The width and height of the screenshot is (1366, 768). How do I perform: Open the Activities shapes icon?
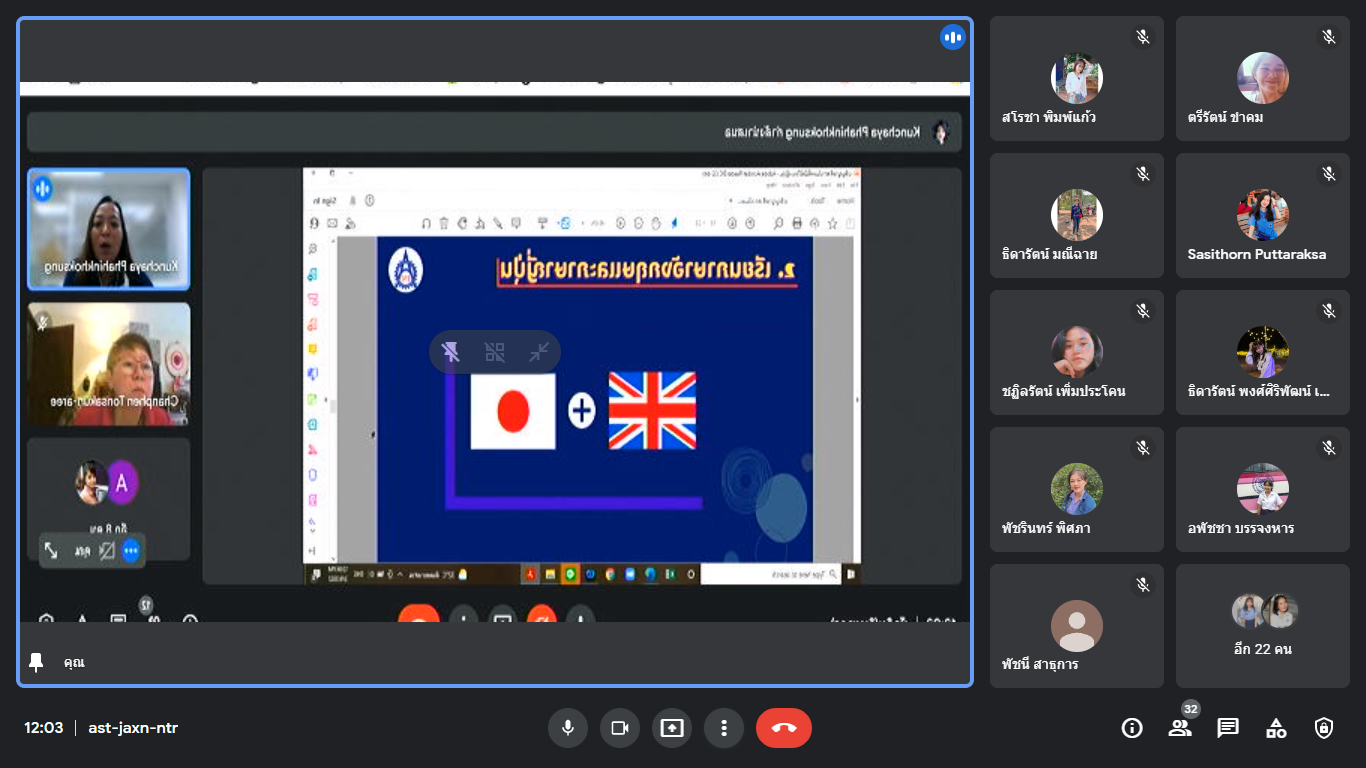[x=1276, y=728]
